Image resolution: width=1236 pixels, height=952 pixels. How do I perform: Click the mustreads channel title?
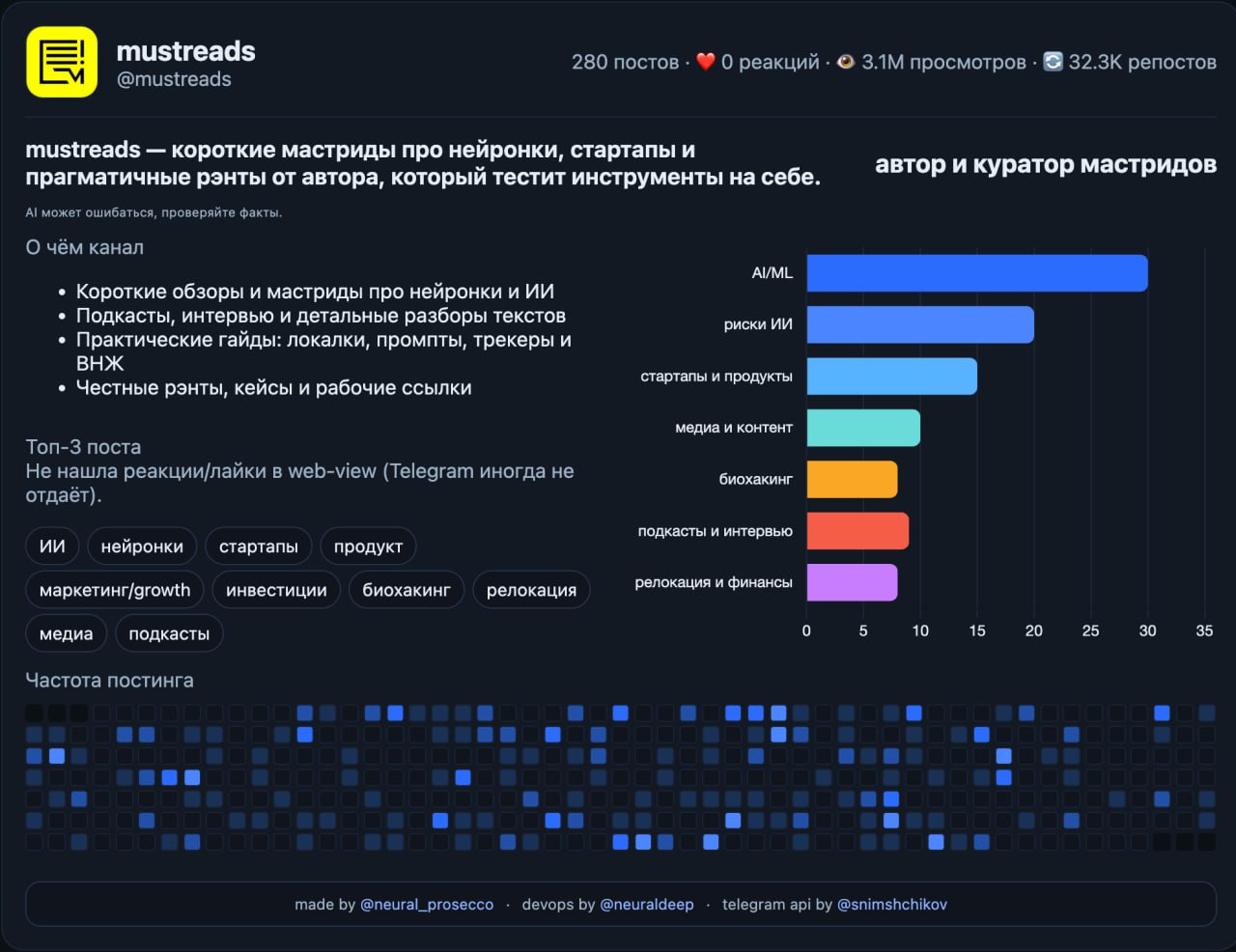185,51
